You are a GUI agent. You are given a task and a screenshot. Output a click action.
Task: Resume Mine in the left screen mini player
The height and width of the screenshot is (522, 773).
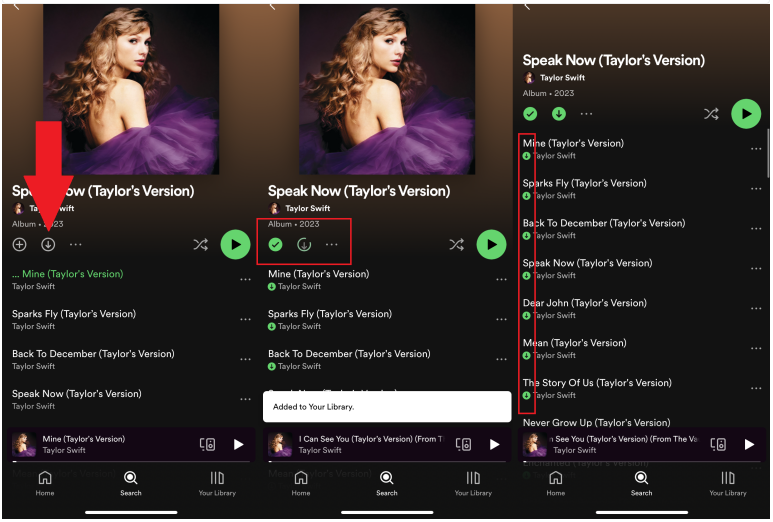[239, 445]
